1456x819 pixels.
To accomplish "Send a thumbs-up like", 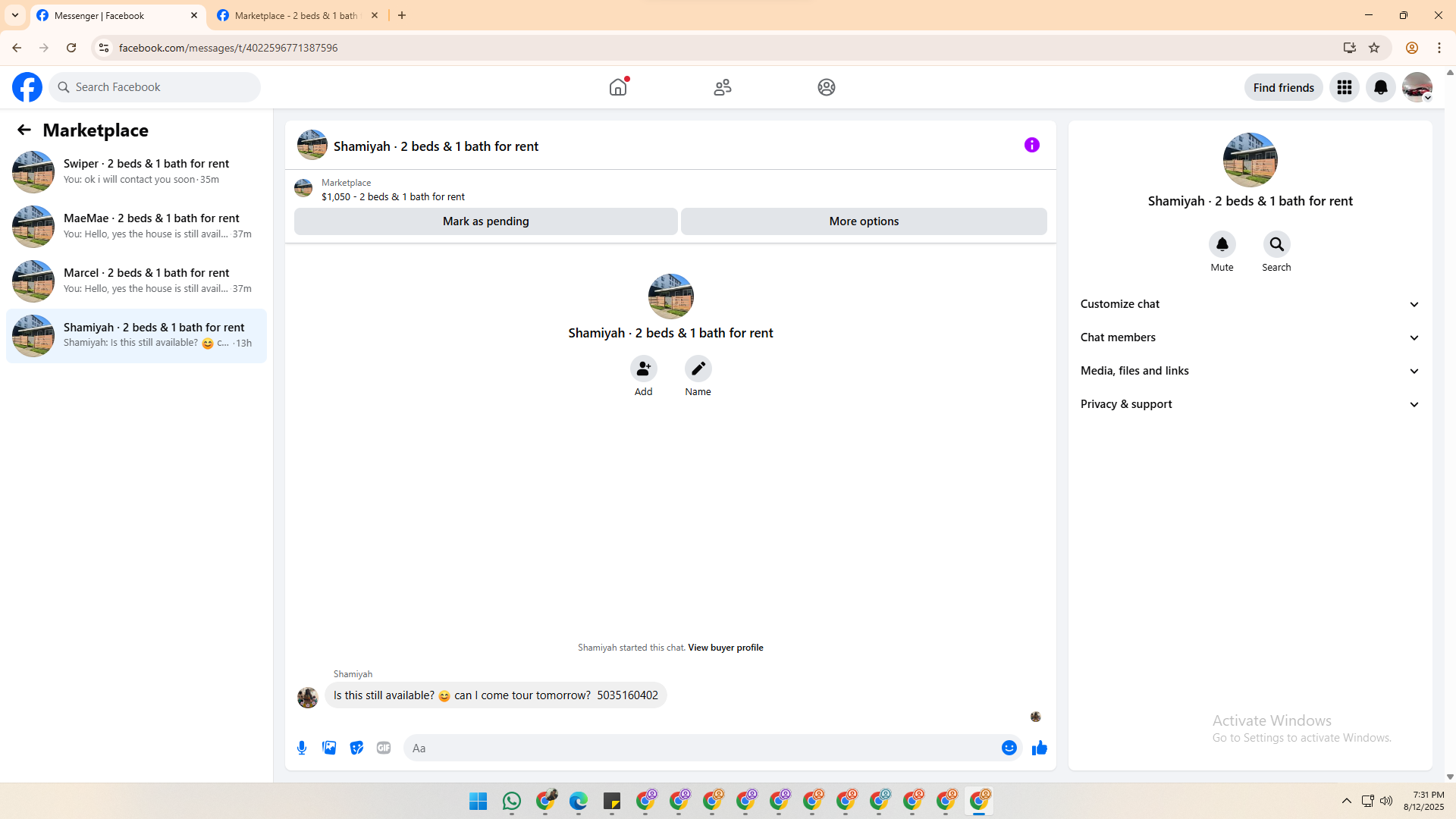I will (x=1039, y=748).
